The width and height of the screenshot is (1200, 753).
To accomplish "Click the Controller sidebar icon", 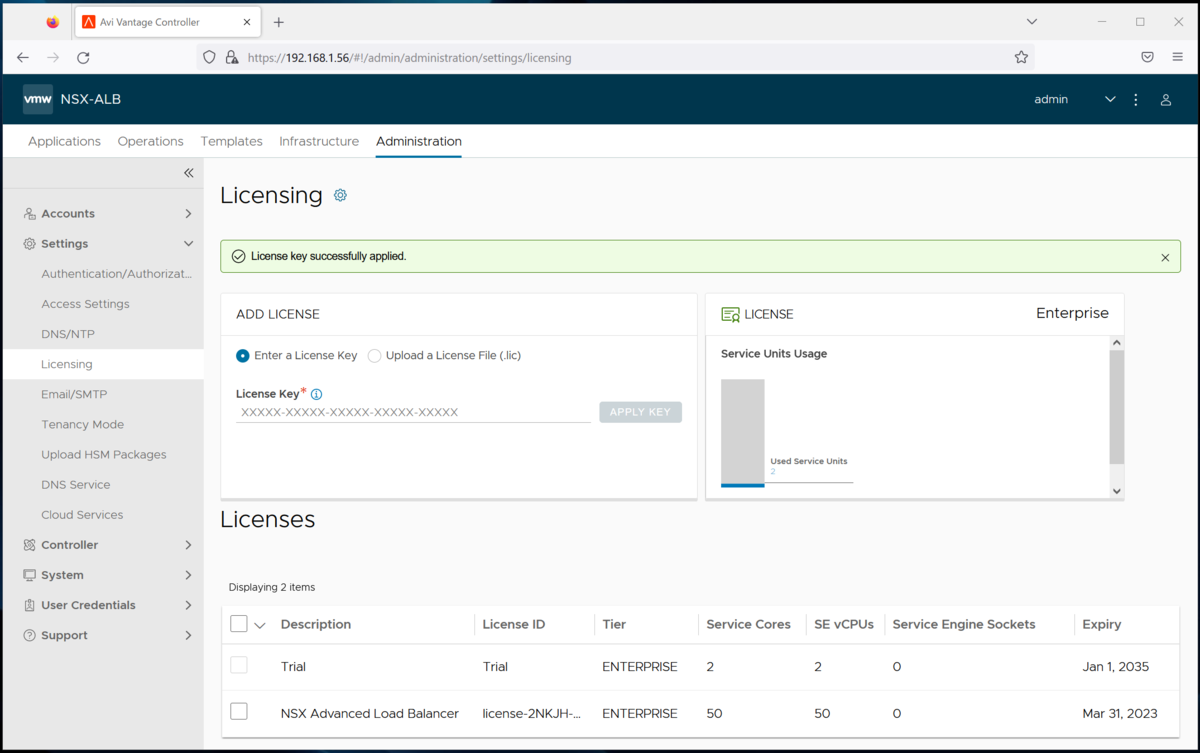I will click(x=29, y=545).
